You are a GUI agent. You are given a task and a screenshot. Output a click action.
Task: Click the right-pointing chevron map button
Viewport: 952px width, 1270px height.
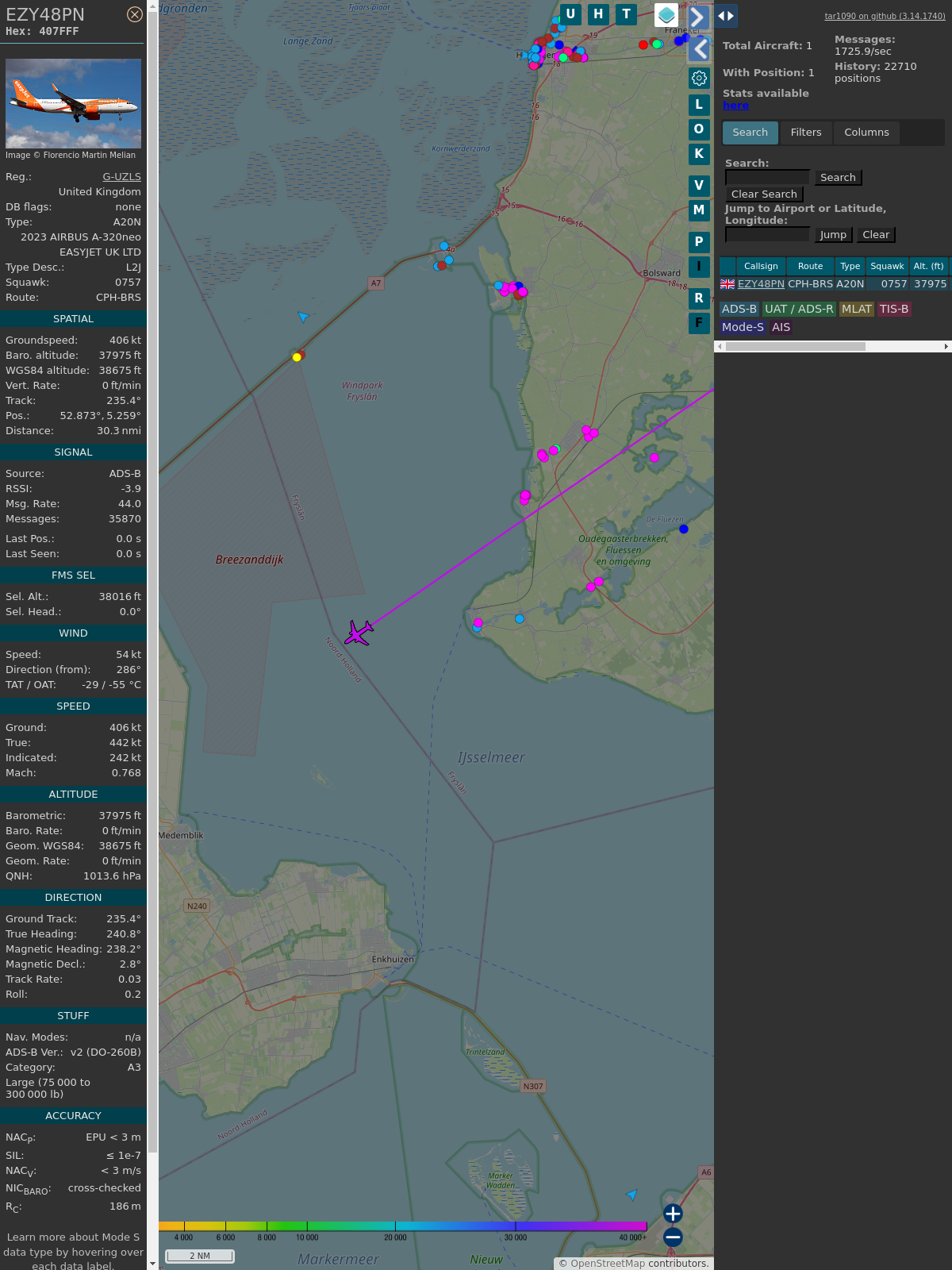699,16
